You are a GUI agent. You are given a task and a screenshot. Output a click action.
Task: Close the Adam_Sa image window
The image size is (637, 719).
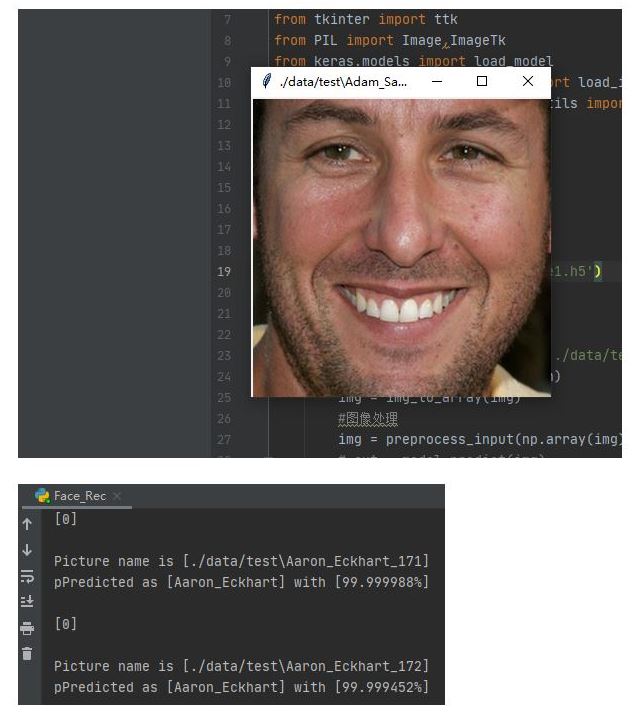[528, 81]
